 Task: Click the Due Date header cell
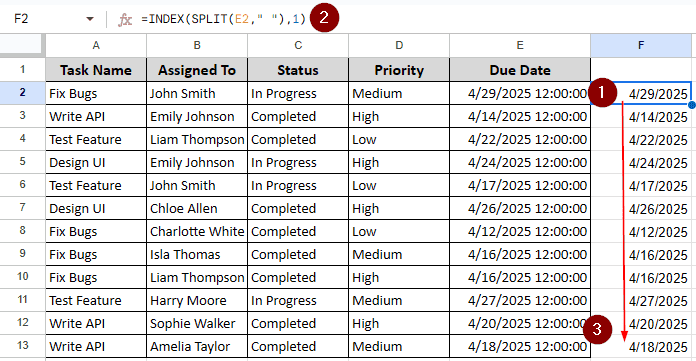(x=520, y=70)
